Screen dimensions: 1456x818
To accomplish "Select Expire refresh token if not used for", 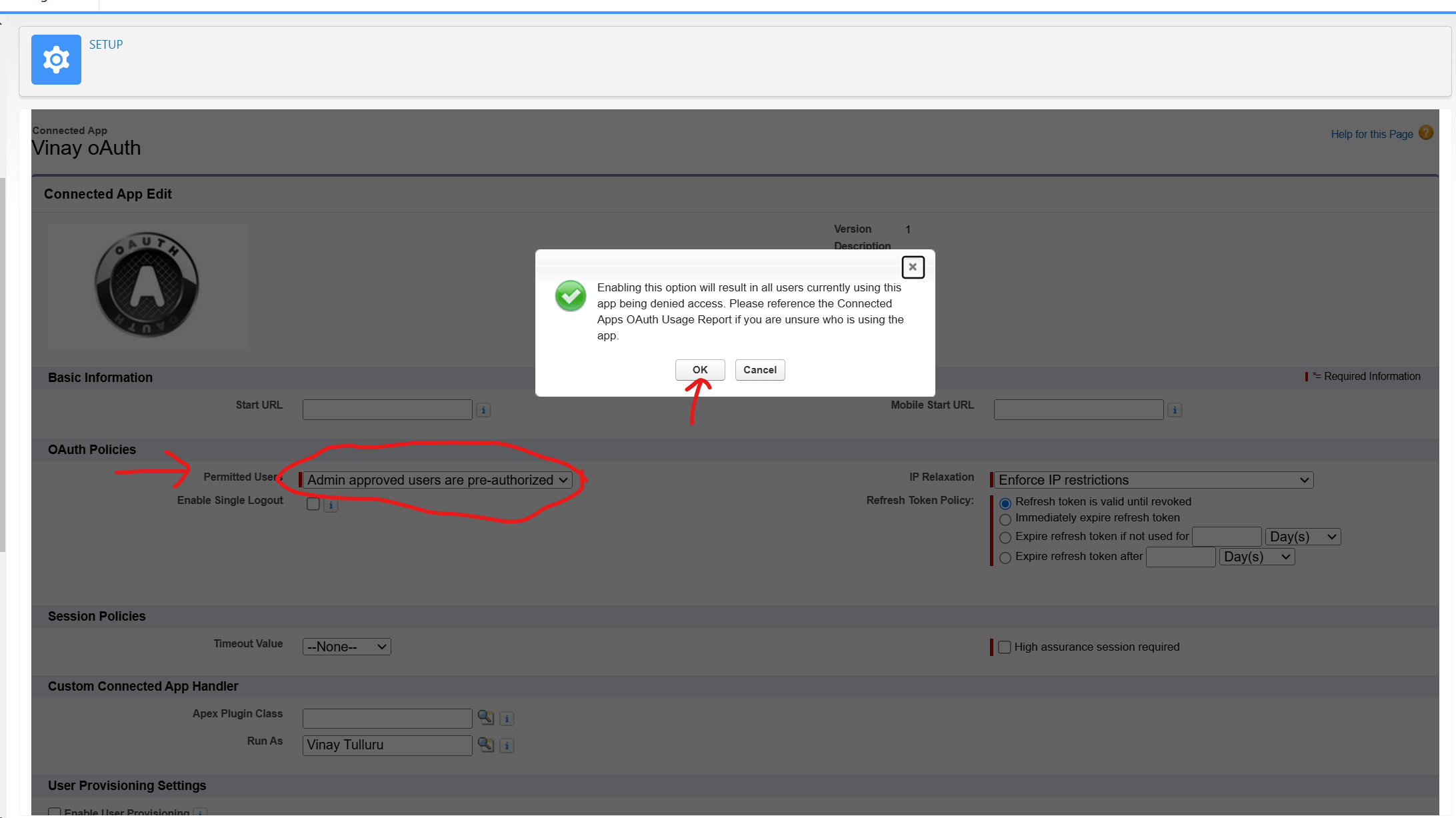I will 1005,537.
